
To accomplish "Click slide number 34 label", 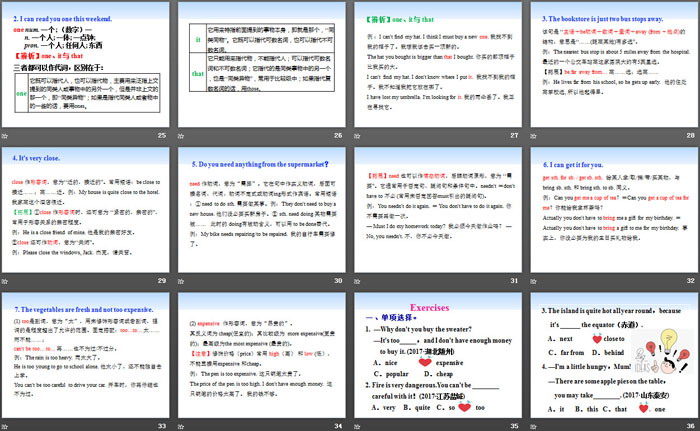I will (338, 426).
